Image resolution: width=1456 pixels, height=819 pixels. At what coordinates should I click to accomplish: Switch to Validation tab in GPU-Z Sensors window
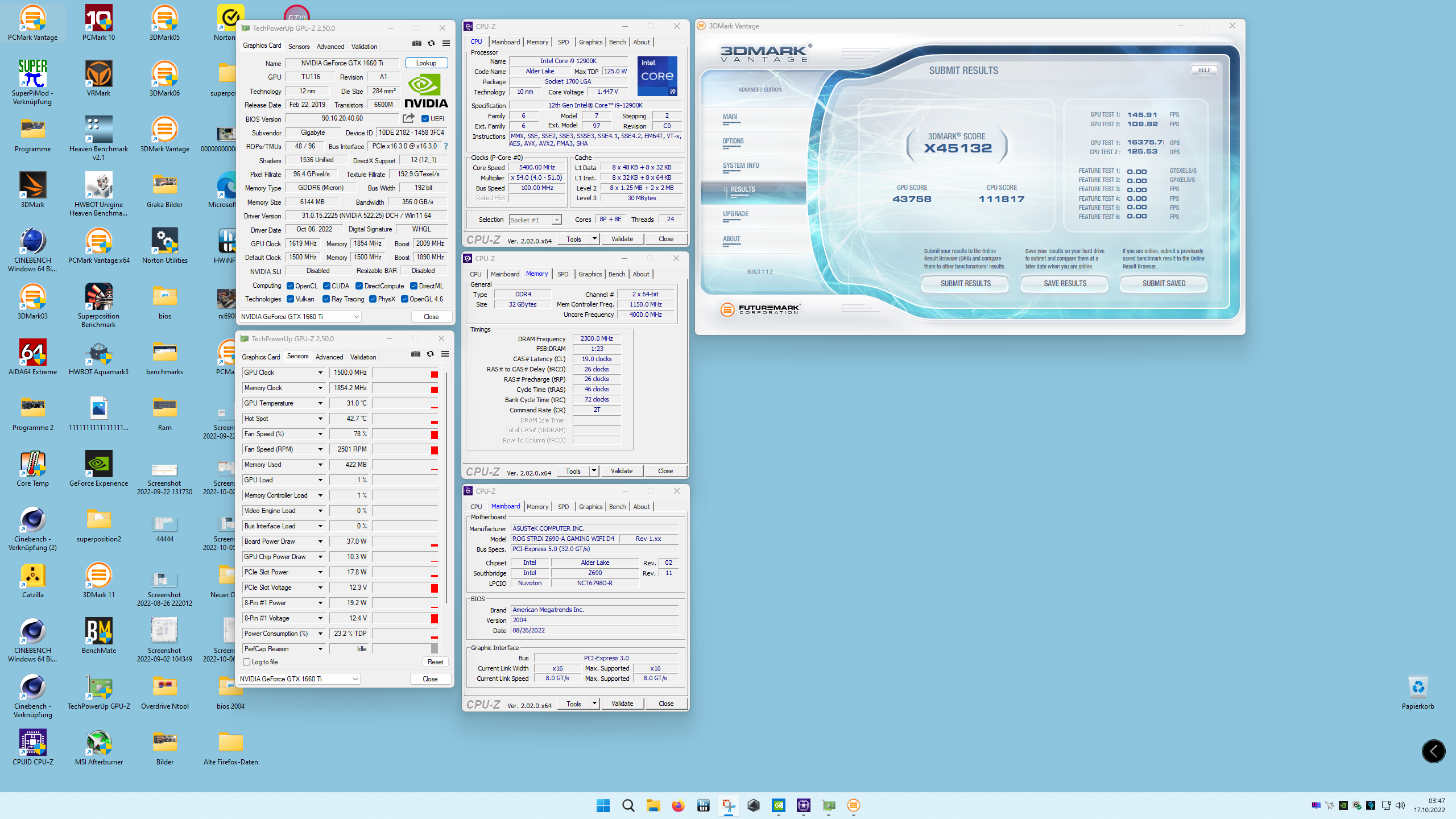pyautogui.click(x=363, y=357)
